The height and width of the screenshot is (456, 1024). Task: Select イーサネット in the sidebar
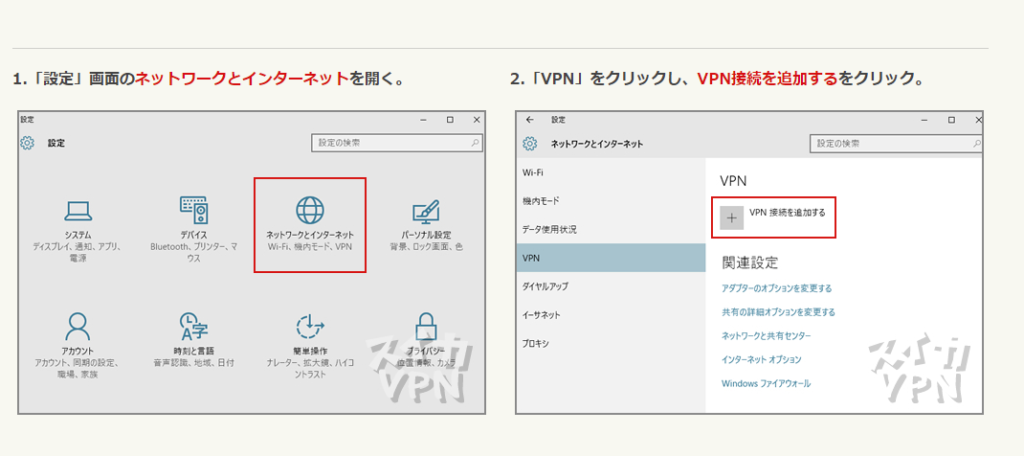pyautogui.click(x=611, y=315)
